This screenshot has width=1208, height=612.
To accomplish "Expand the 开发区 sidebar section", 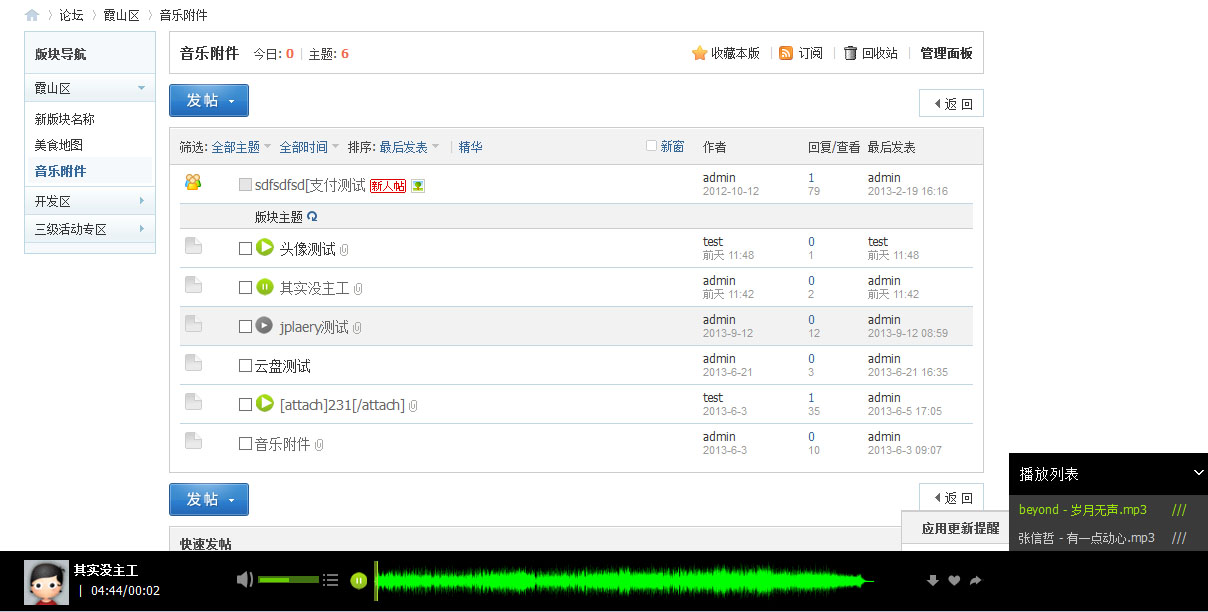I will tap(142, 201).
